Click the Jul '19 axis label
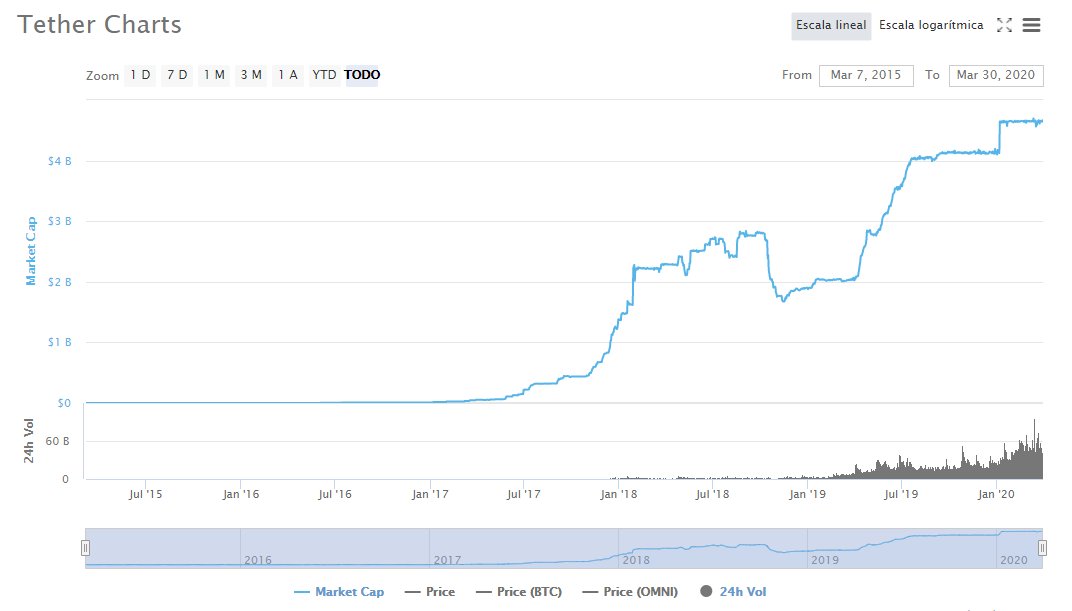 [901, 494]
